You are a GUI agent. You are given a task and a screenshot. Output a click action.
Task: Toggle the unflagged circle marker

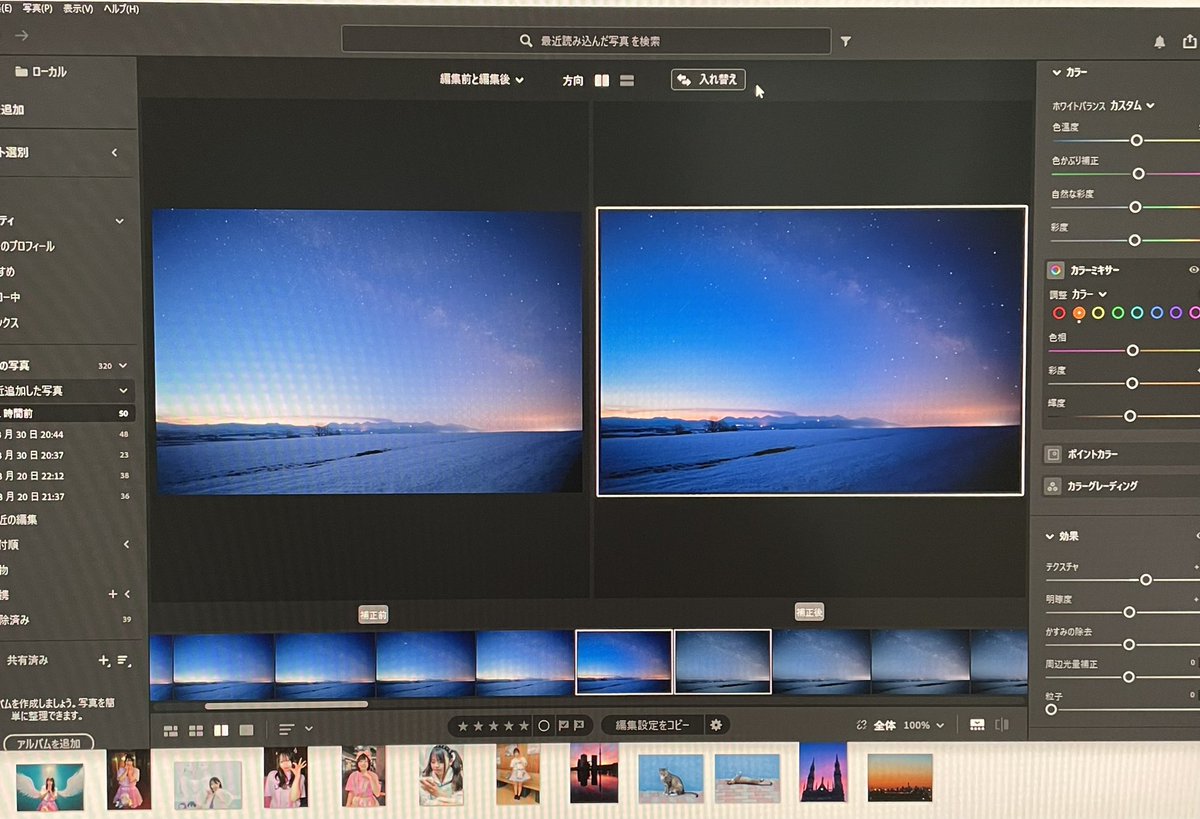[544, 726]
